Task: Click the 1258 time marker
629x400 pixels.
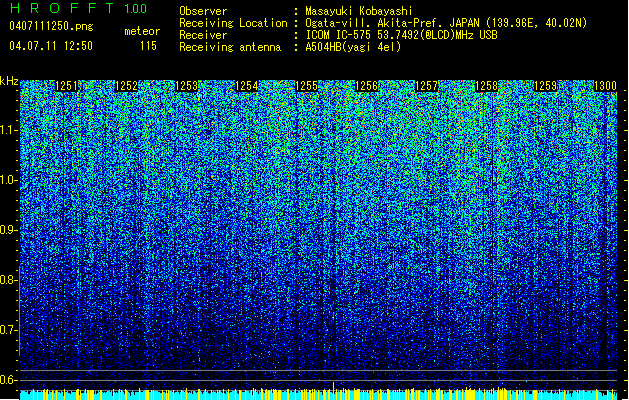Action: (486, 86)
